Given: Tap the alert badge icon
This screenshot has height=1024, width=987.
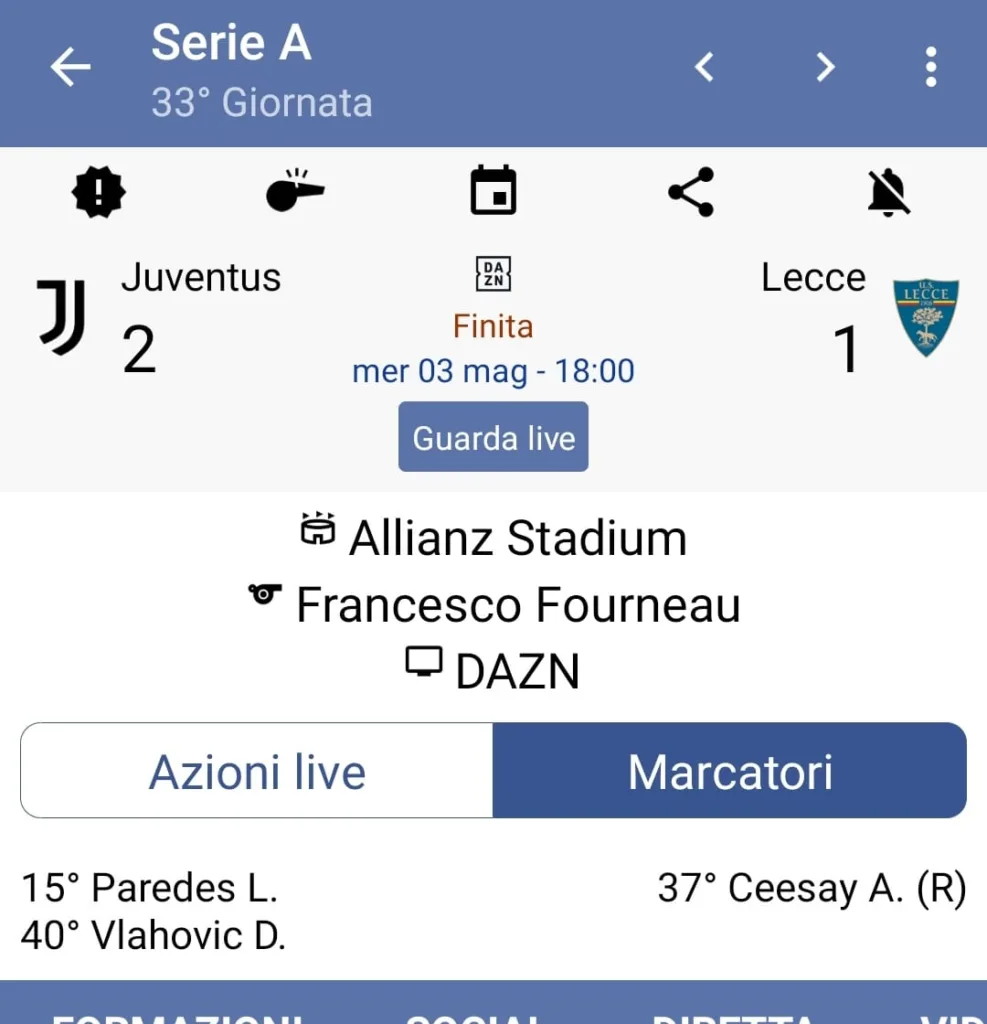Looking at the screenshot, I should tap(98, 191).
